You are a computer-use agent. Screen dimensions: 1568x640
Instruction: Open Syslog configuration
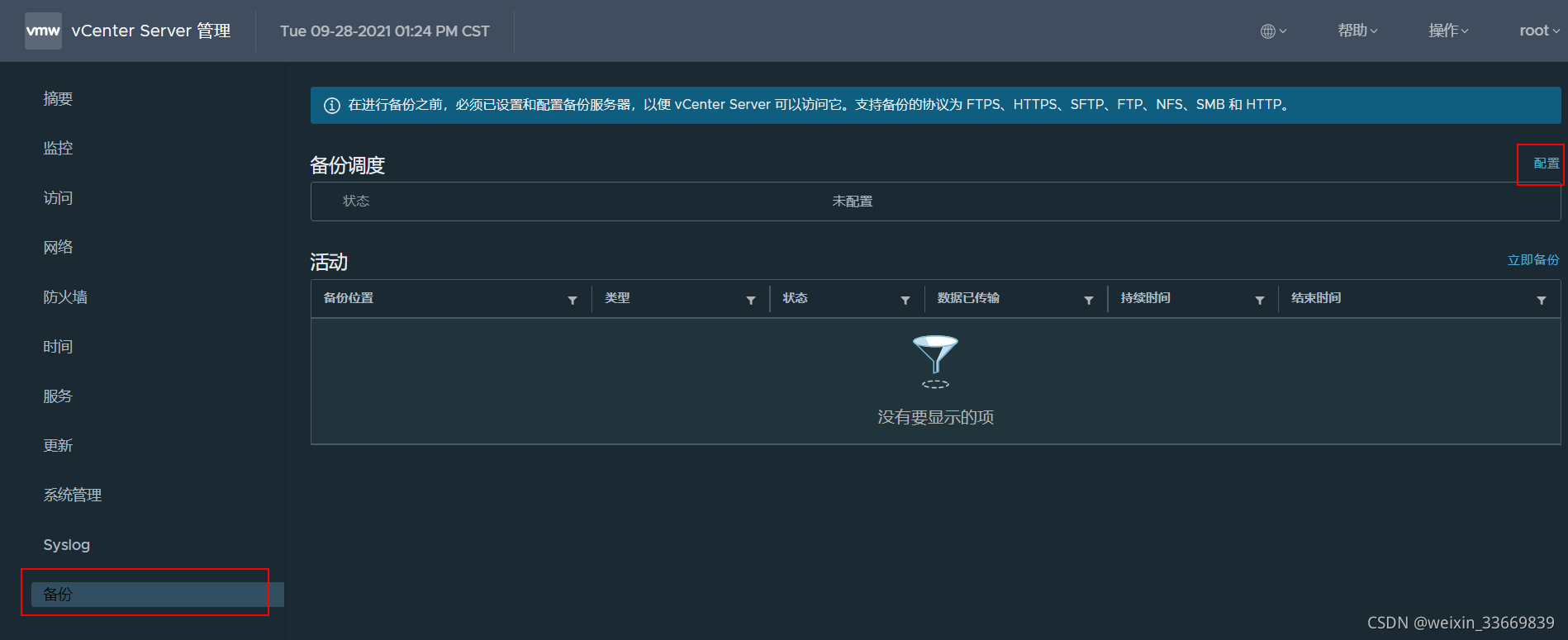pos(67,545)
